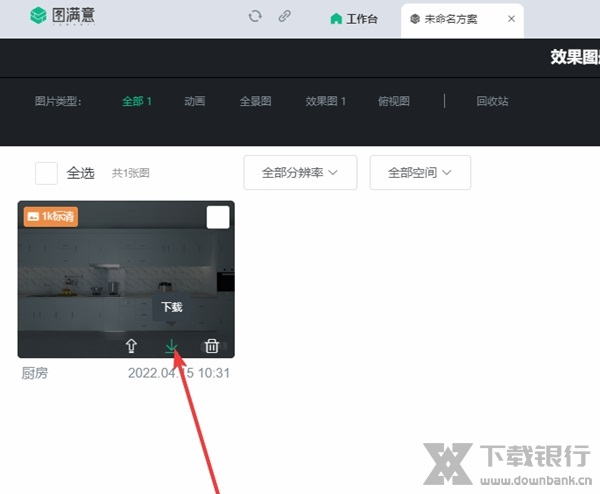The width and height of the screenshot is (600, 494).
Task: Select the 全部 1 image type filter
Action: click(x=137, y=101)
